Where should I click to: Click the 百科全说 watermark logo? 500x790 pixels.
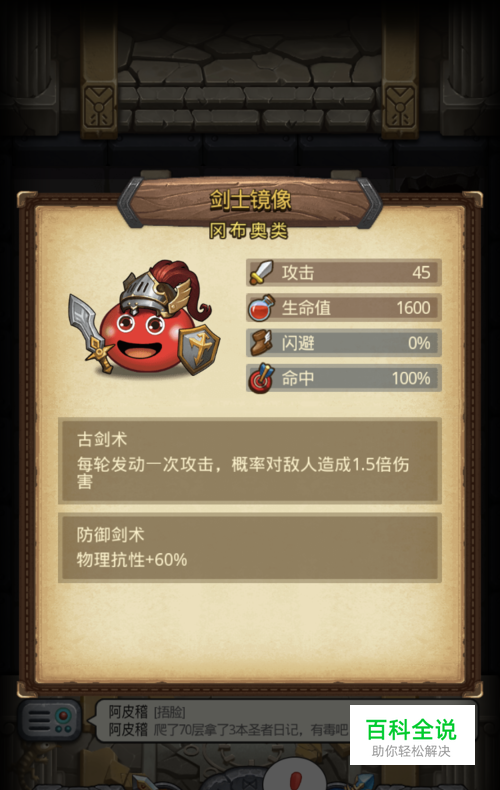pos(412,735)
